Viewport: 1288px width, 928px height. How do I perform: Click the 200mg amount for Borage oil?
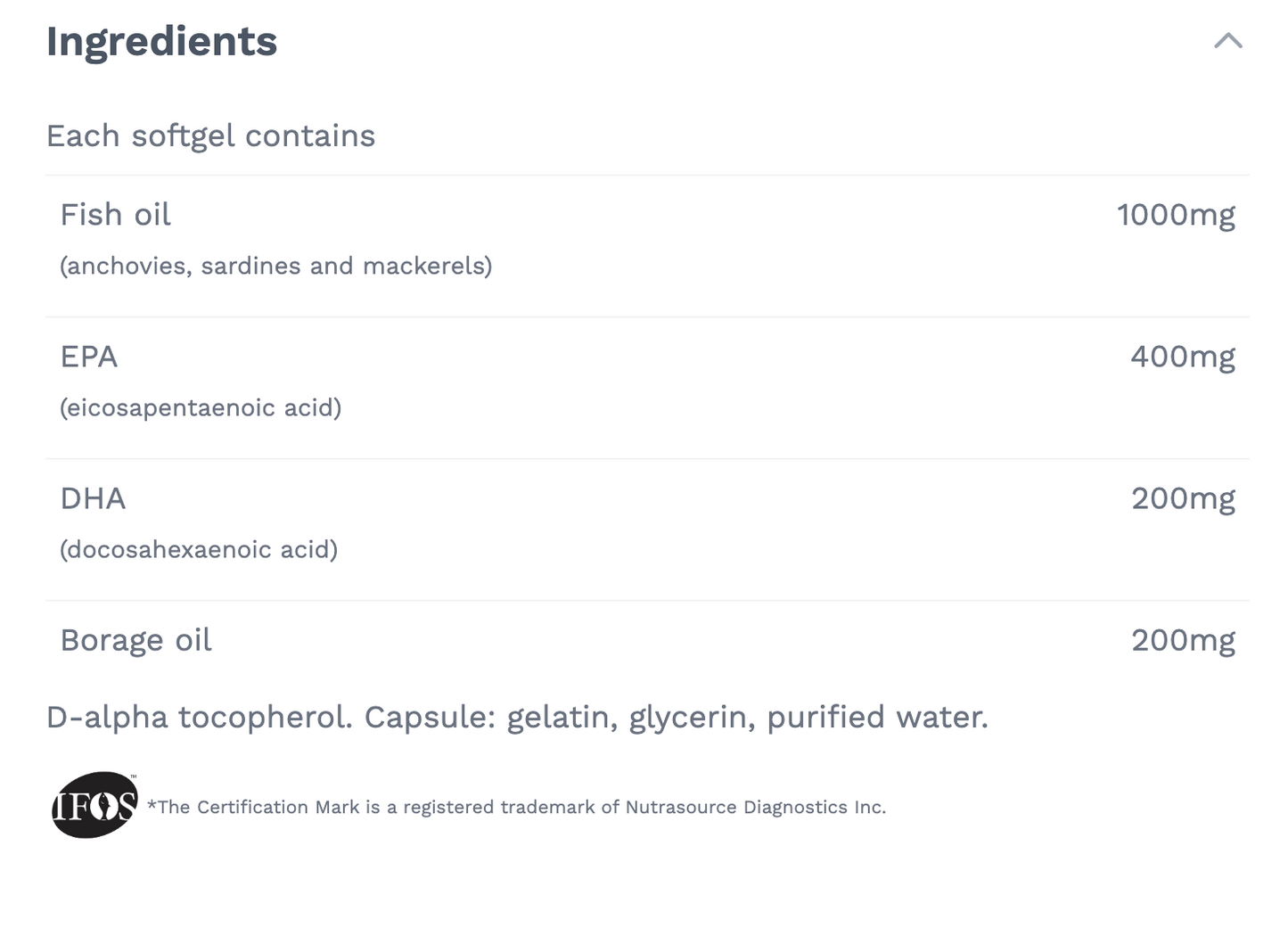pyautogui.click(x=1182, y=640)
